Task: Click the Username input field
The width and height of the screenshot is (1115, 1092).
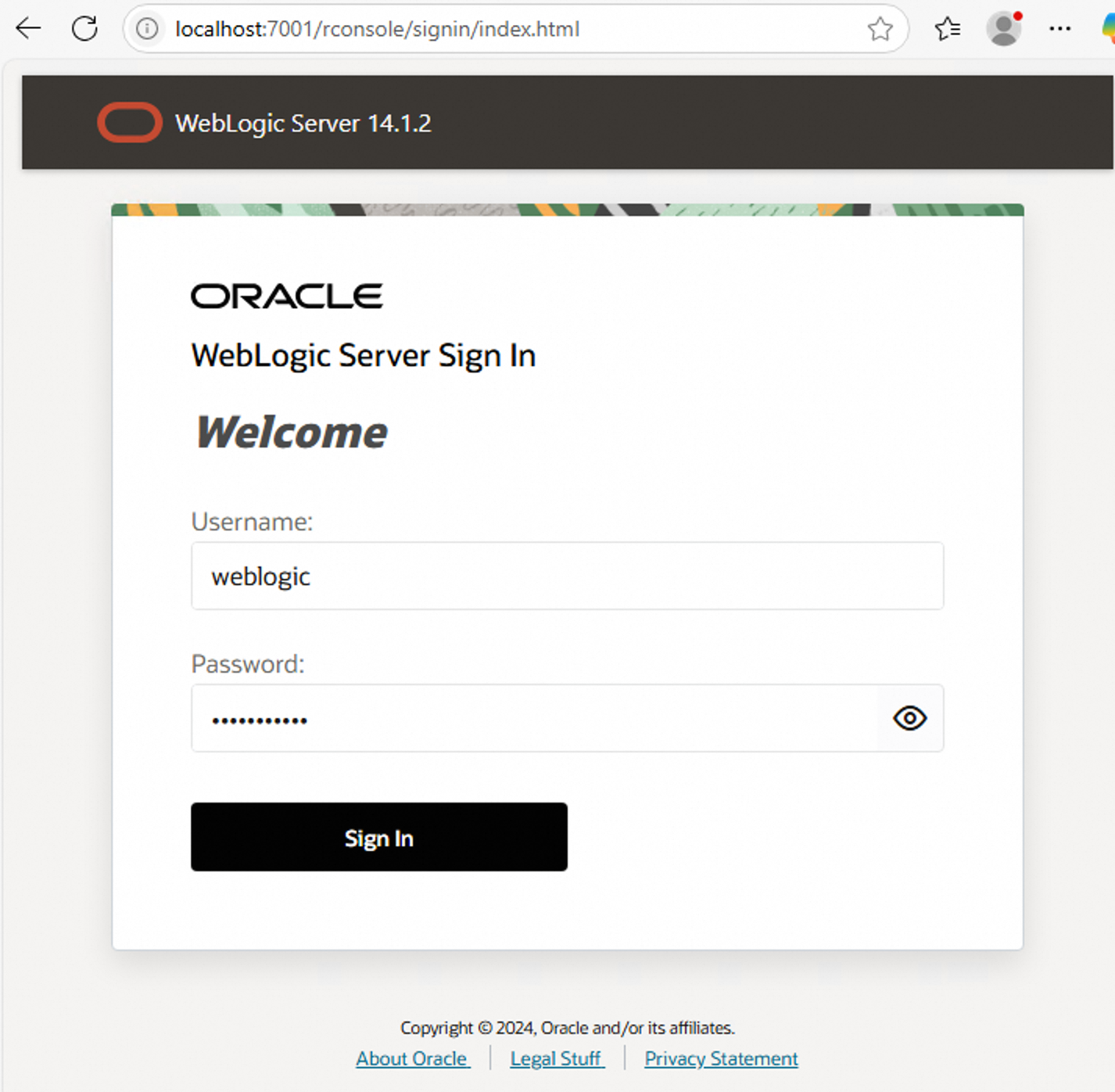Action: pos(567,576)
